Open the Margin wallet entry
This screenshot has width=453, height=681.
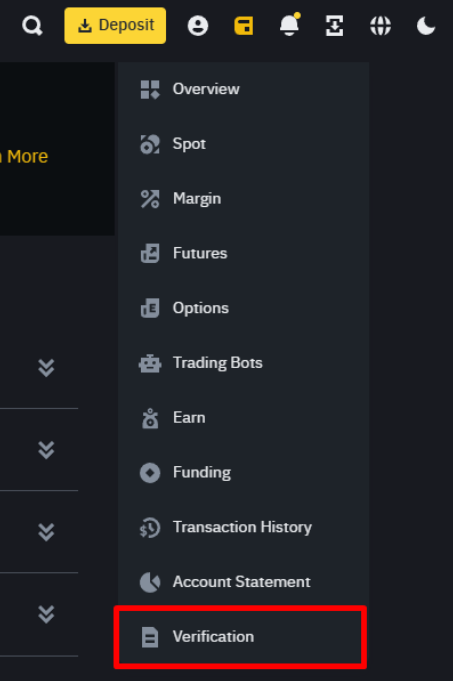click(x=243, y=198)
